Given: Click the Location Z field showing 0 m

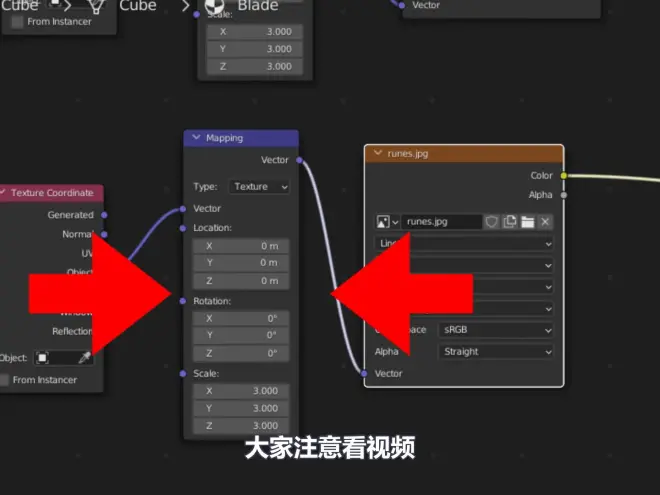Looking at the screenshot, I should point(241,281).
